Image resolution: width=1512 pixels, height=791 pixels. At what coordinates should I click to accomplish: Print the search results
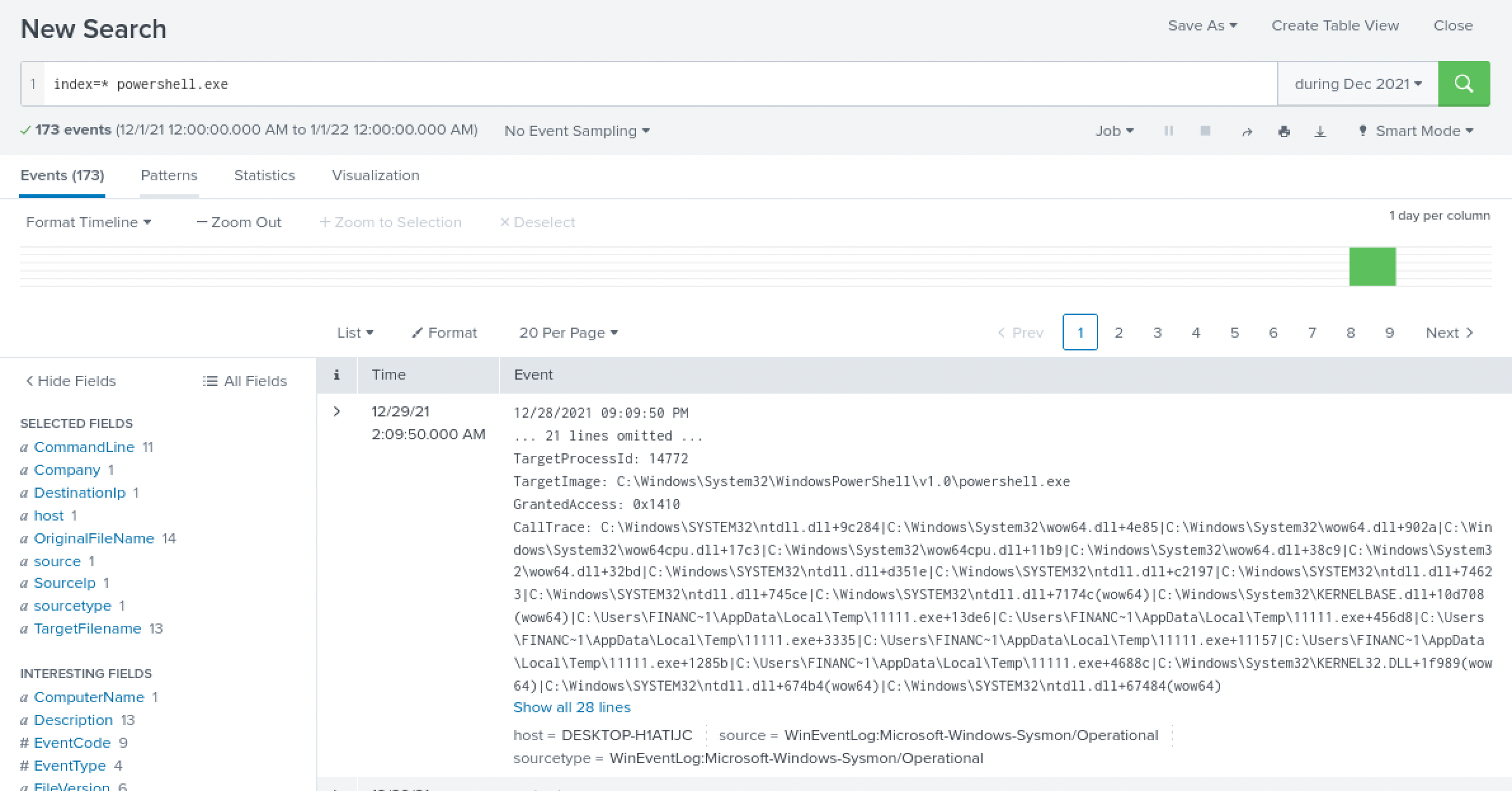coord(1283,131)
